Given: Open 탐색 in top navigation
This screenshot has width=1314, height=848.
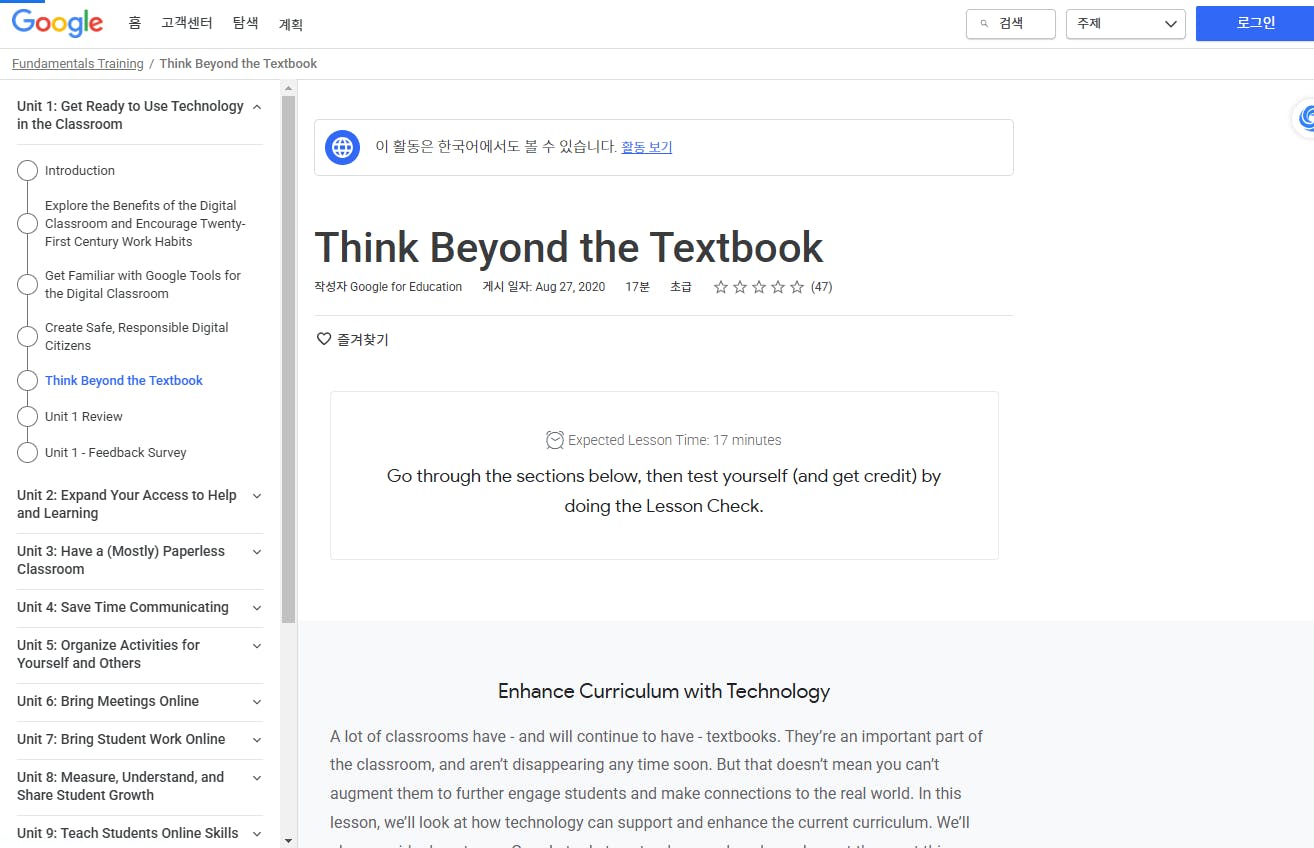Looking at the screenshot, I should (245, 23).
